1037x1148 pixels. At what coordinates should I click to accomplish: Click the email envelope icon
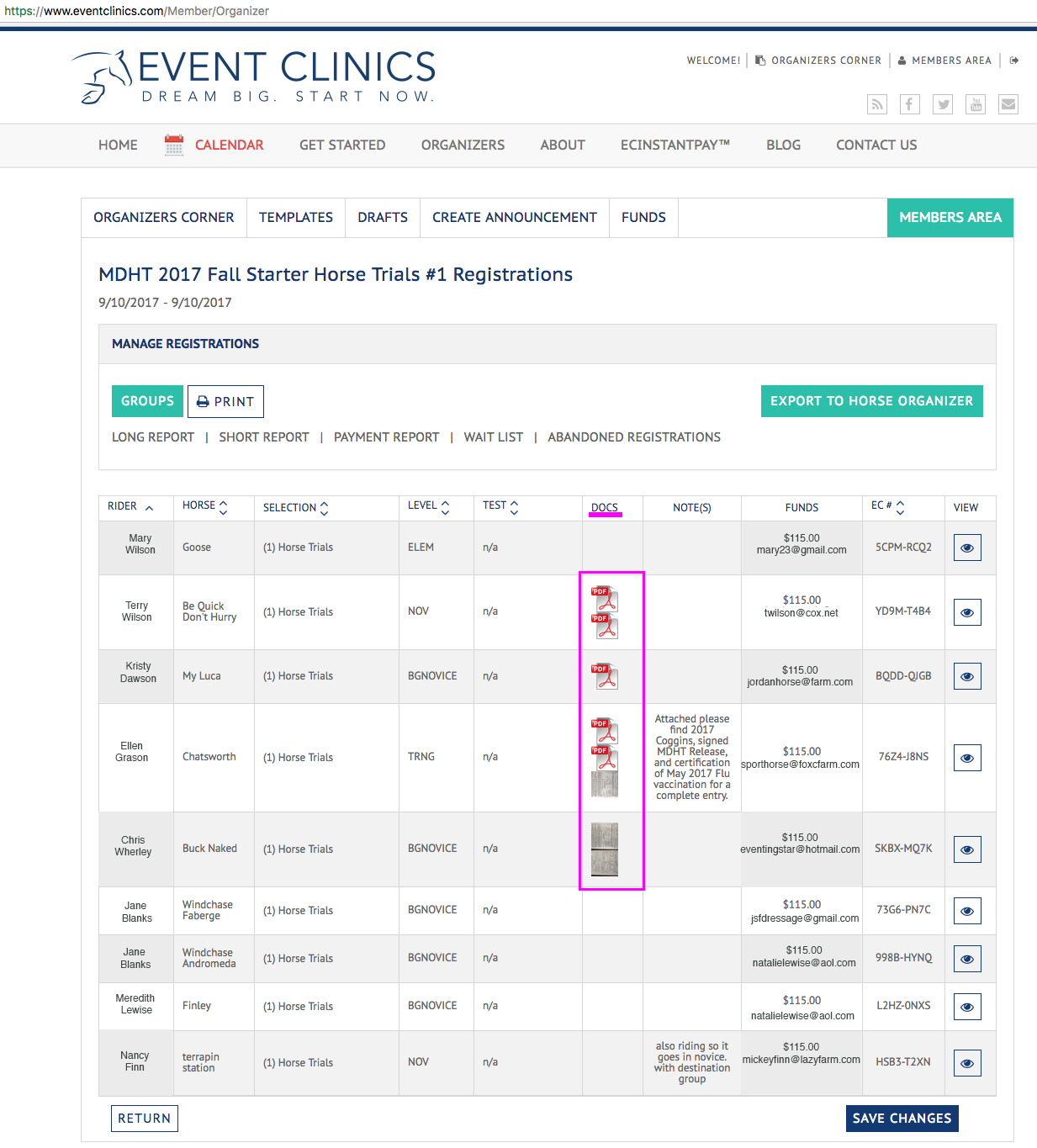pyautogui.click(x=1008, y=104)
